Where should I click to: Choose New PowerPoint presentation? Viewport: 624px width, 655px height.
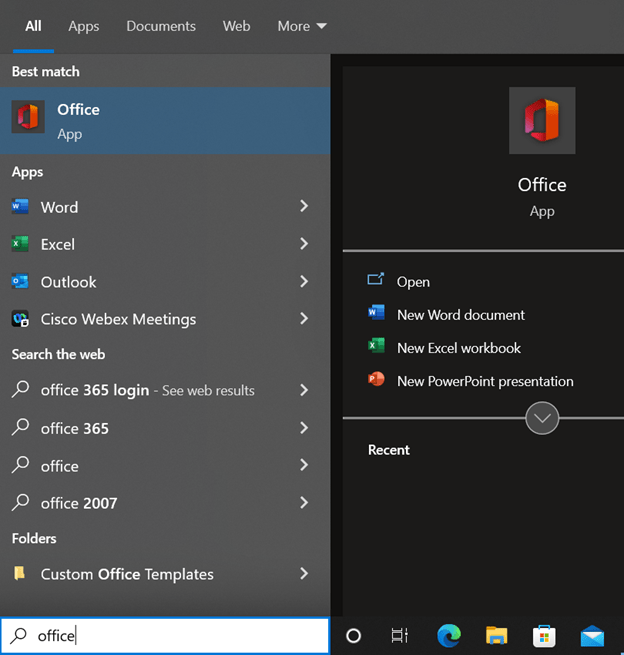pos(485,381)
